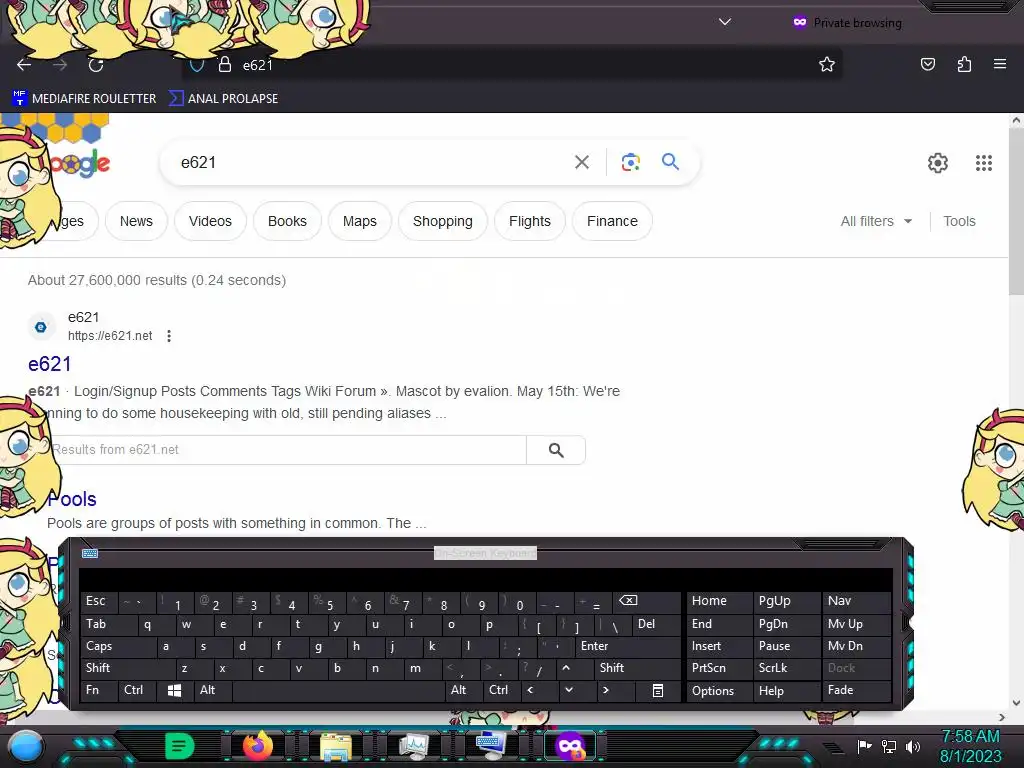Screen dimensions: 1024x768
Task: Open Firefox from the taskbar
Action: coord(257,746)
